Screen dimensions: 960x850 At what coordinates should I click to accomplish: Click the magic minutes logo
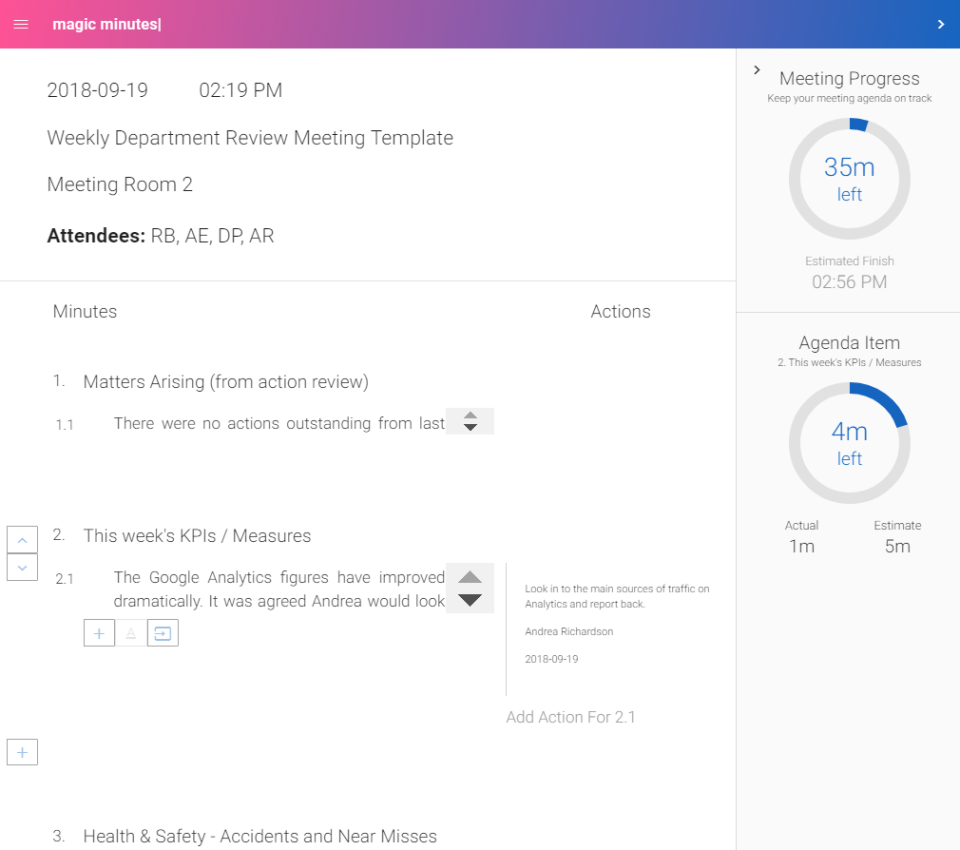[107, 24]
